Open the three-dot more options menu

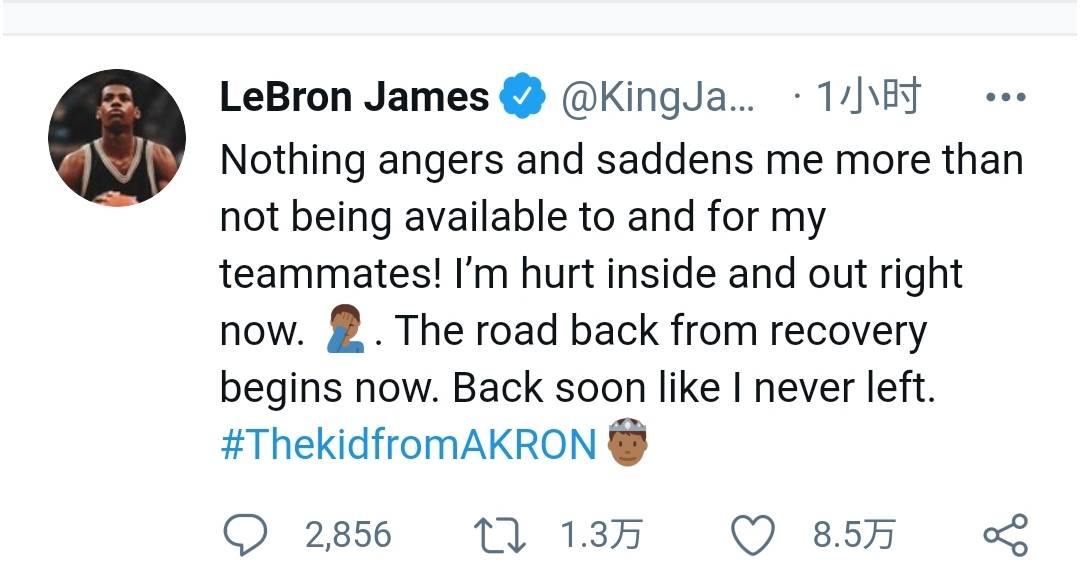(x=1006, y=97)
